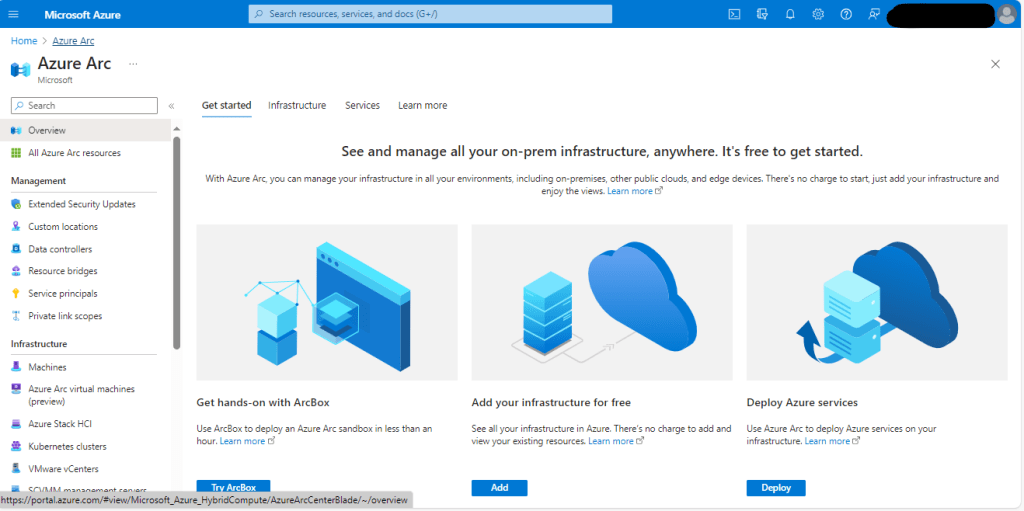Go to Home breadcrumb link
This screenshot has height=511, width=1024.
click(23, 41)
